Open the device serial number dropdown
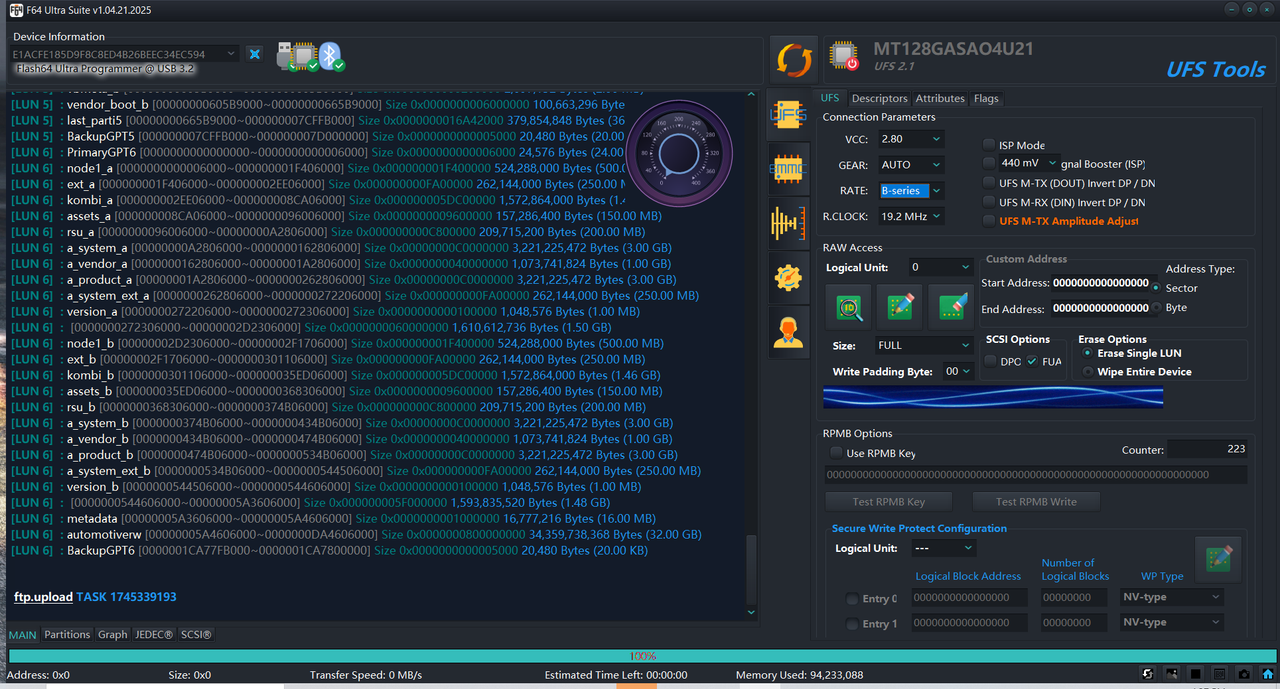Screen dimensions: 1280x689 coord(124,54)
